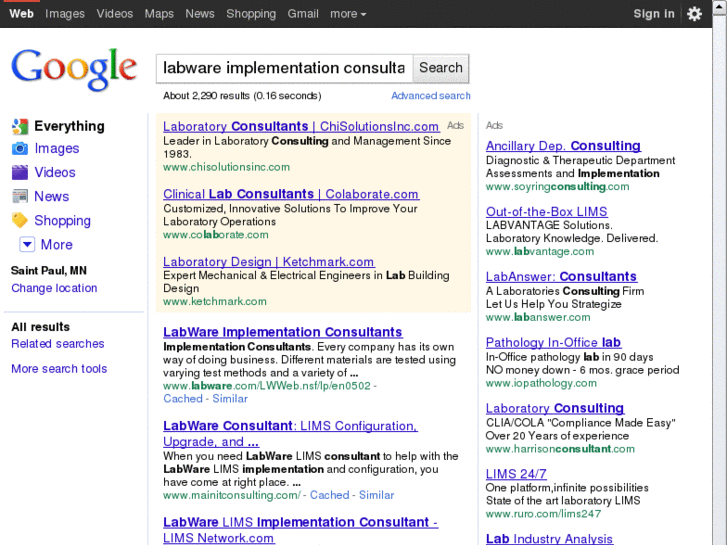The image size is (727, 545).
Task: Open Shopping in the top navigation bar
Action: [251, 14]
